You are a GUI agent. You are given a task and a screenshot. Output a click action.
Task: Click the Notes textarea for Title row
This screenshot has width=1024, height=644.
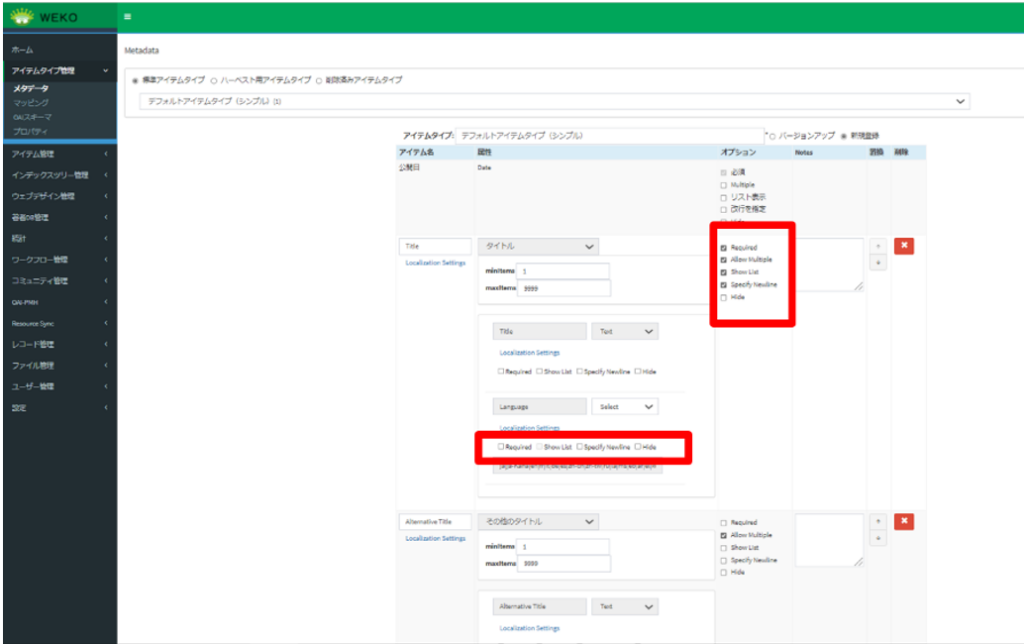(x=828, y=264)
